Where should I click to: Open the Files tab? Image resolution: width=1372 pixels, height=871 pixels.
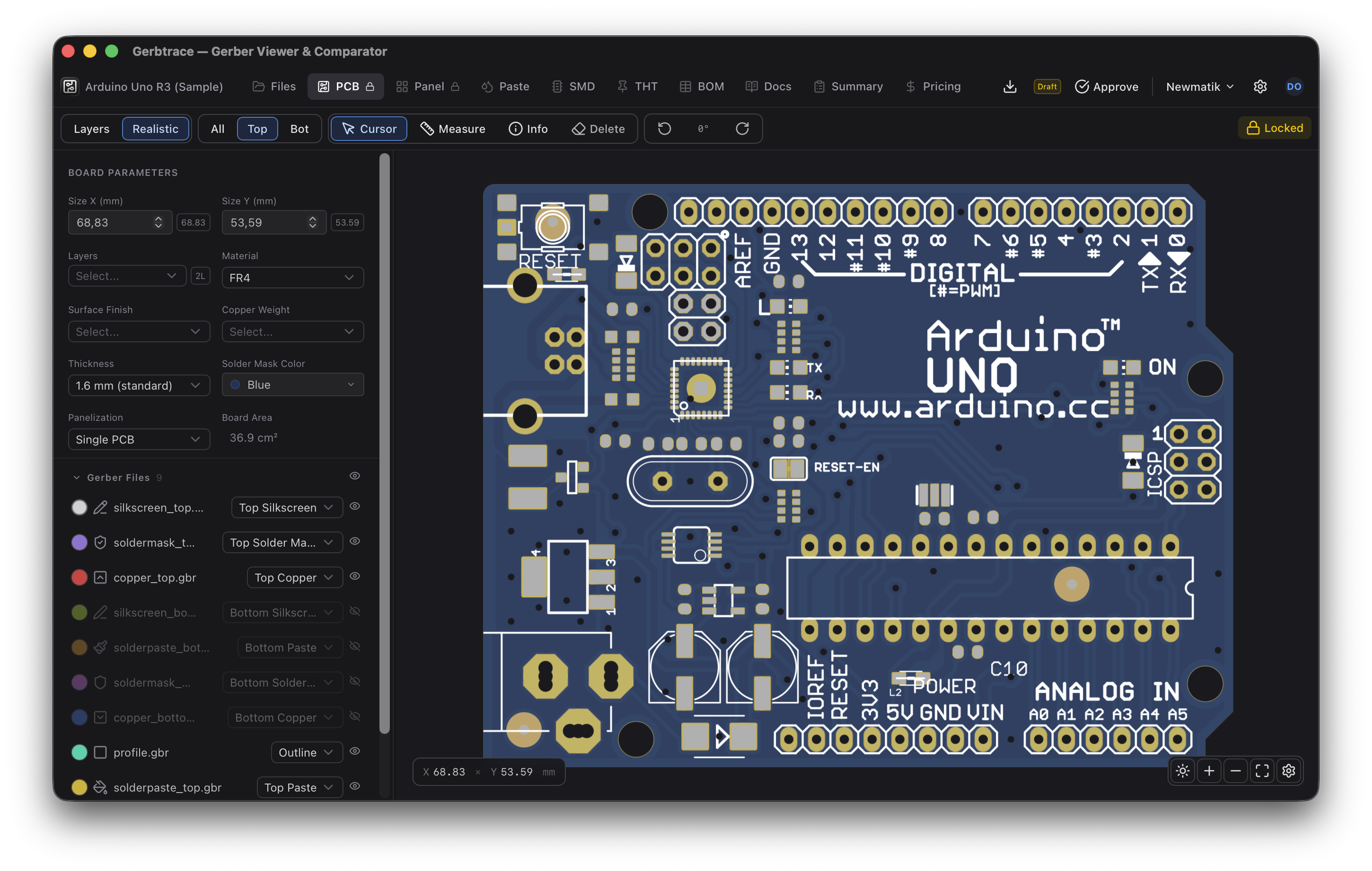(274, 87)
